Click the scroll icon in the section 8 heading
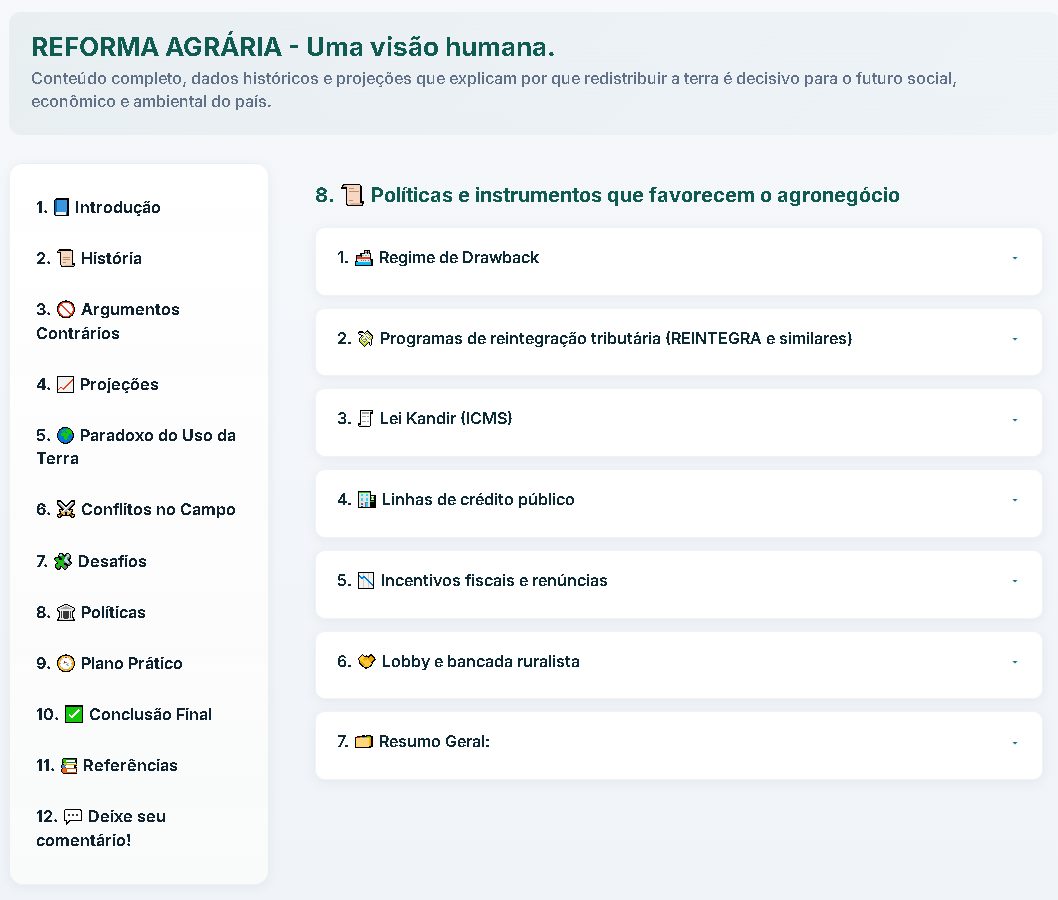Viewport: 1058px width, 900px height. tap(352, 195)
